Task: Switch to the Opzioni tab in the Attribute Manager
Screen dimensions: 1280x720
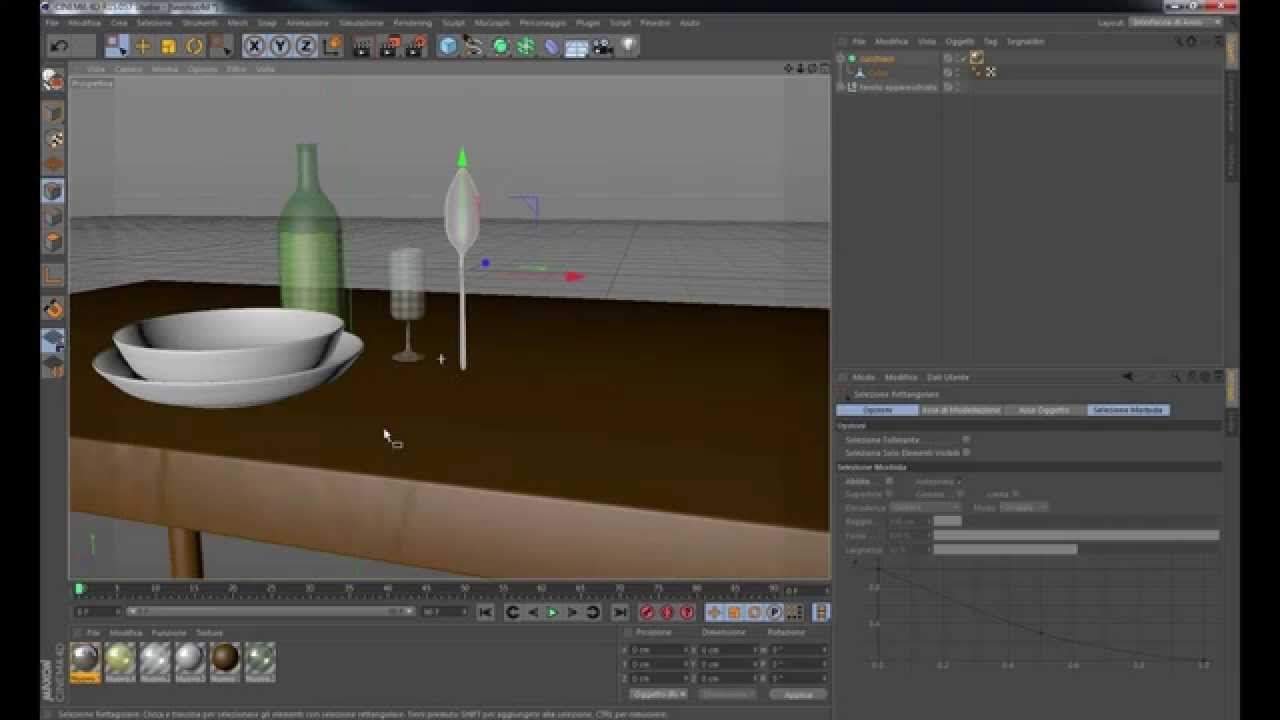Action: click(877, 410)
